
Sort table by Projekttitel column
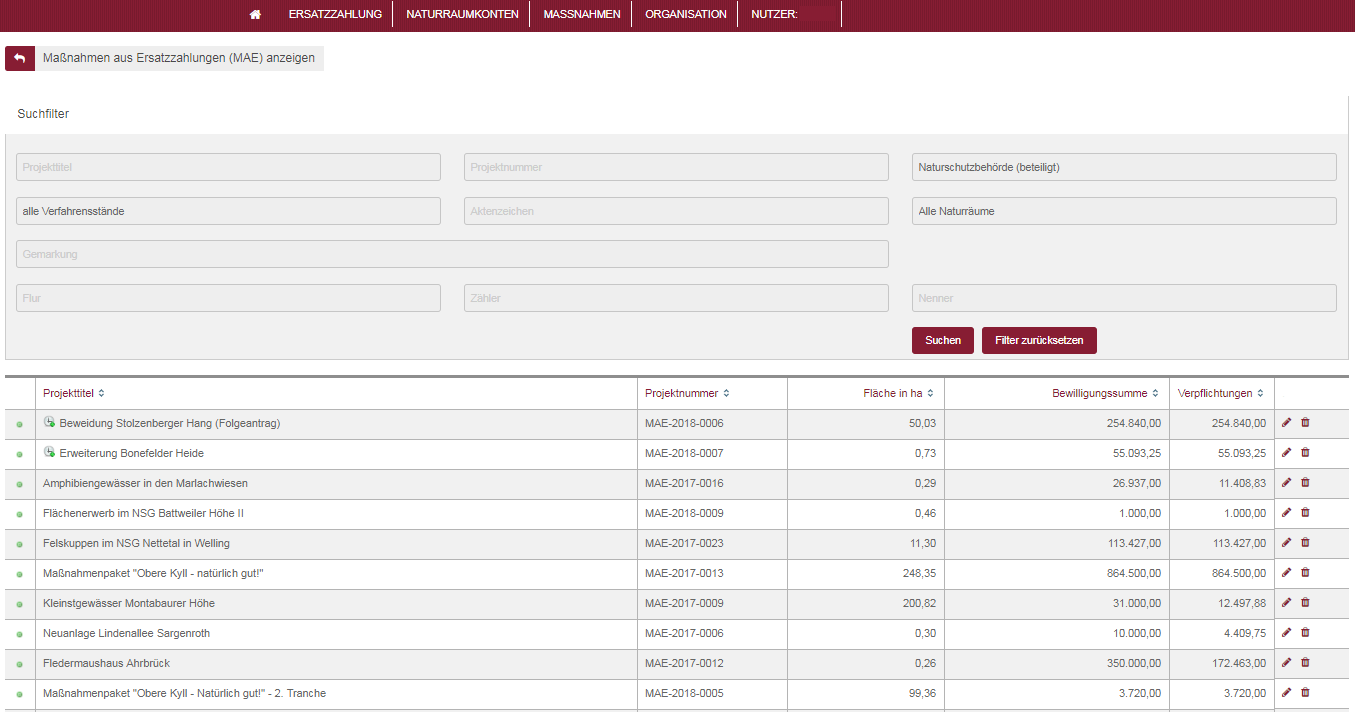pyautogui.click(x=74, y=393)
